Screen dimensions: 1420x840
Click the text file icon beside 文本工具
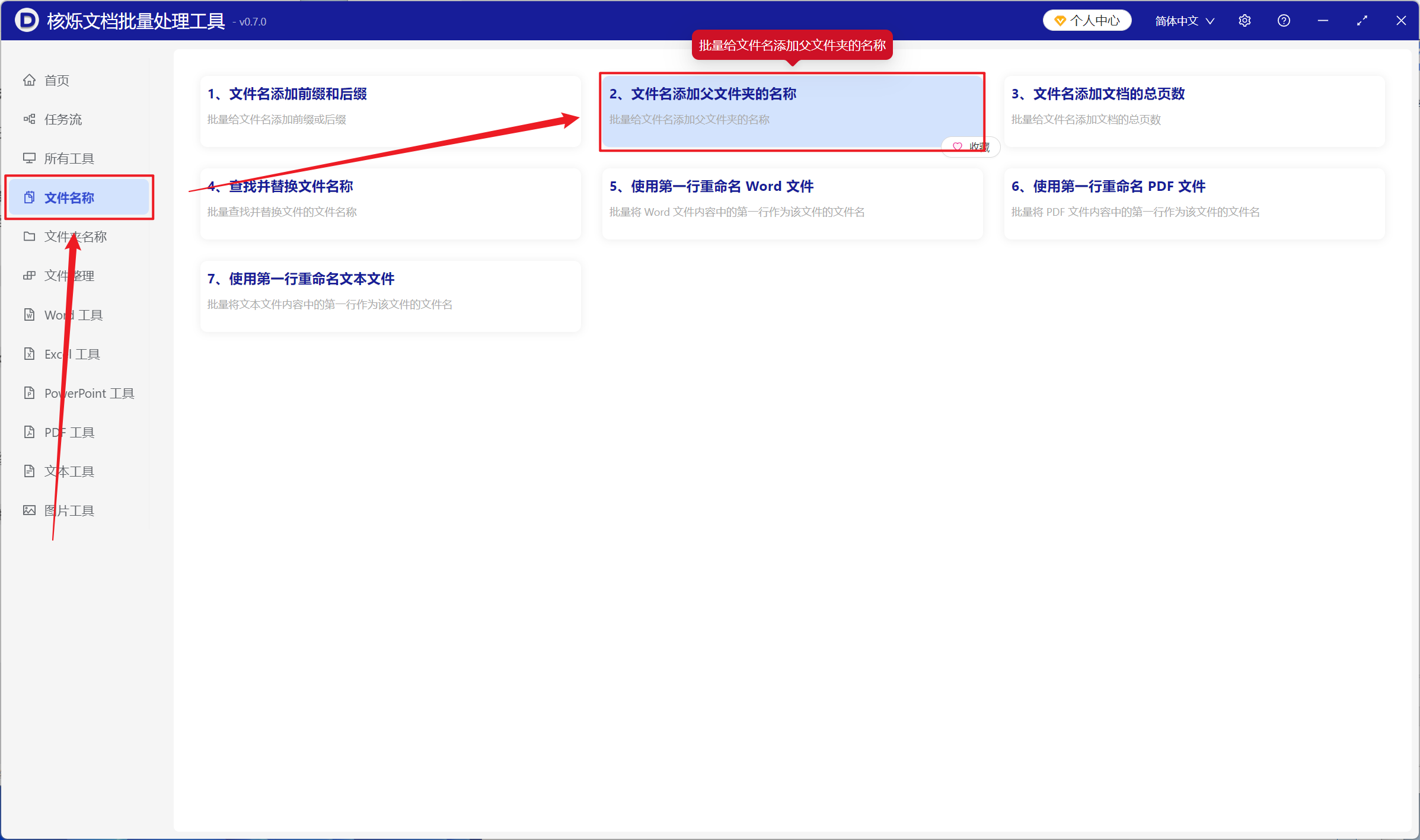click(x=29, y=471)
